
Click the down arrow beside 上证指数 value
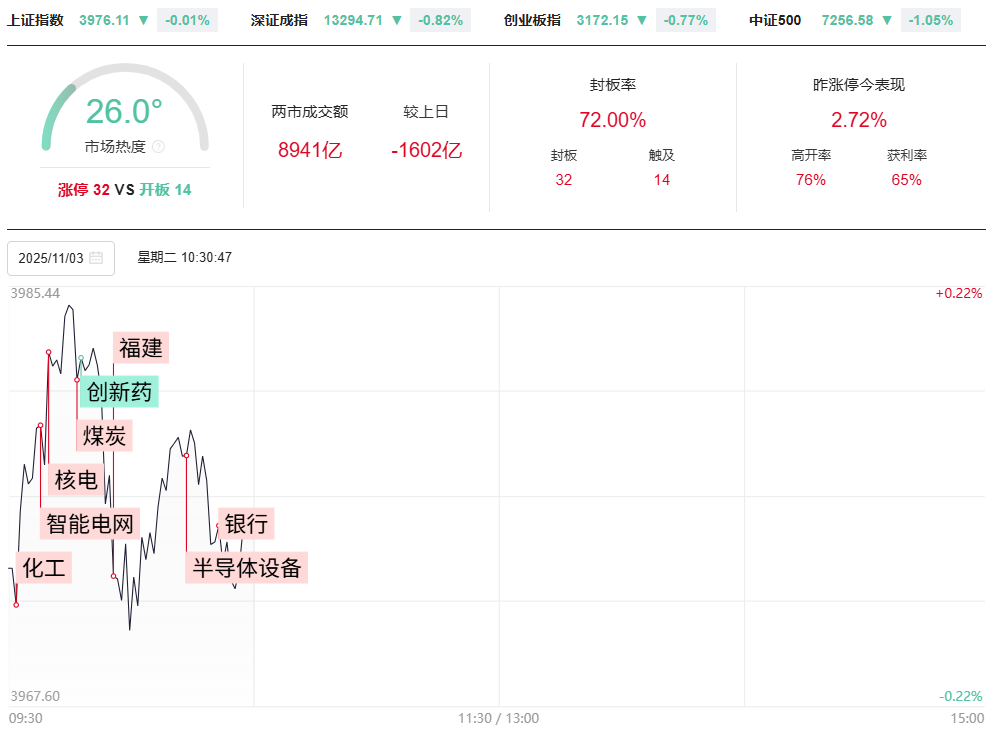tap(143, 20)
